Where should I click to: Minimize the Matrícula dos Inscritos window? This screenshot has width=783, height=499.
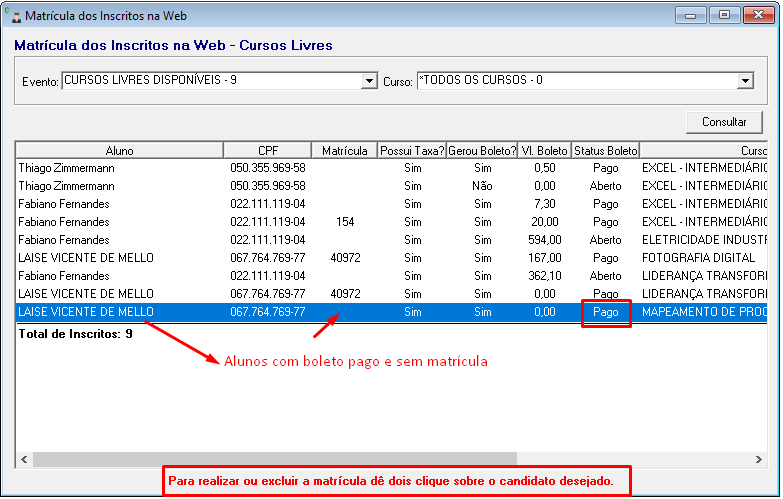691,15
